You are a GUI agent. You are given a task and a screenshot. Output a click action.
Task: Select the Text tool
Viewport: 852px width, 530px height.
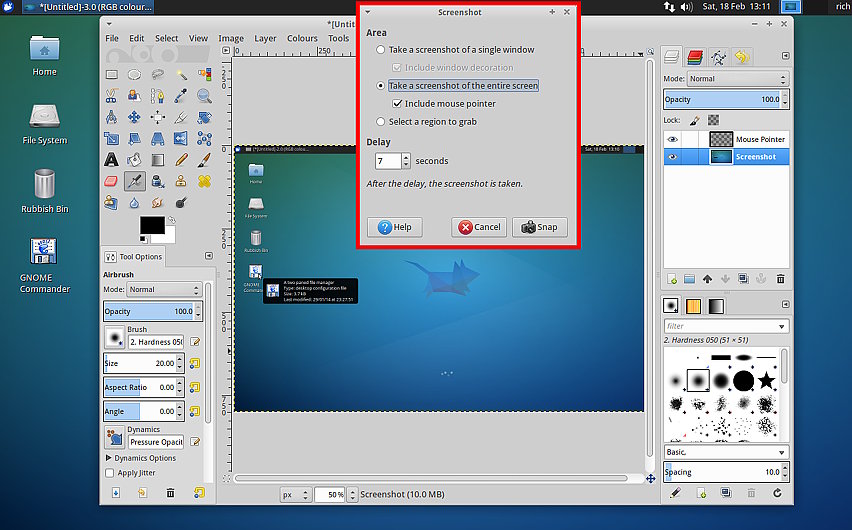[x=111, y=160]
